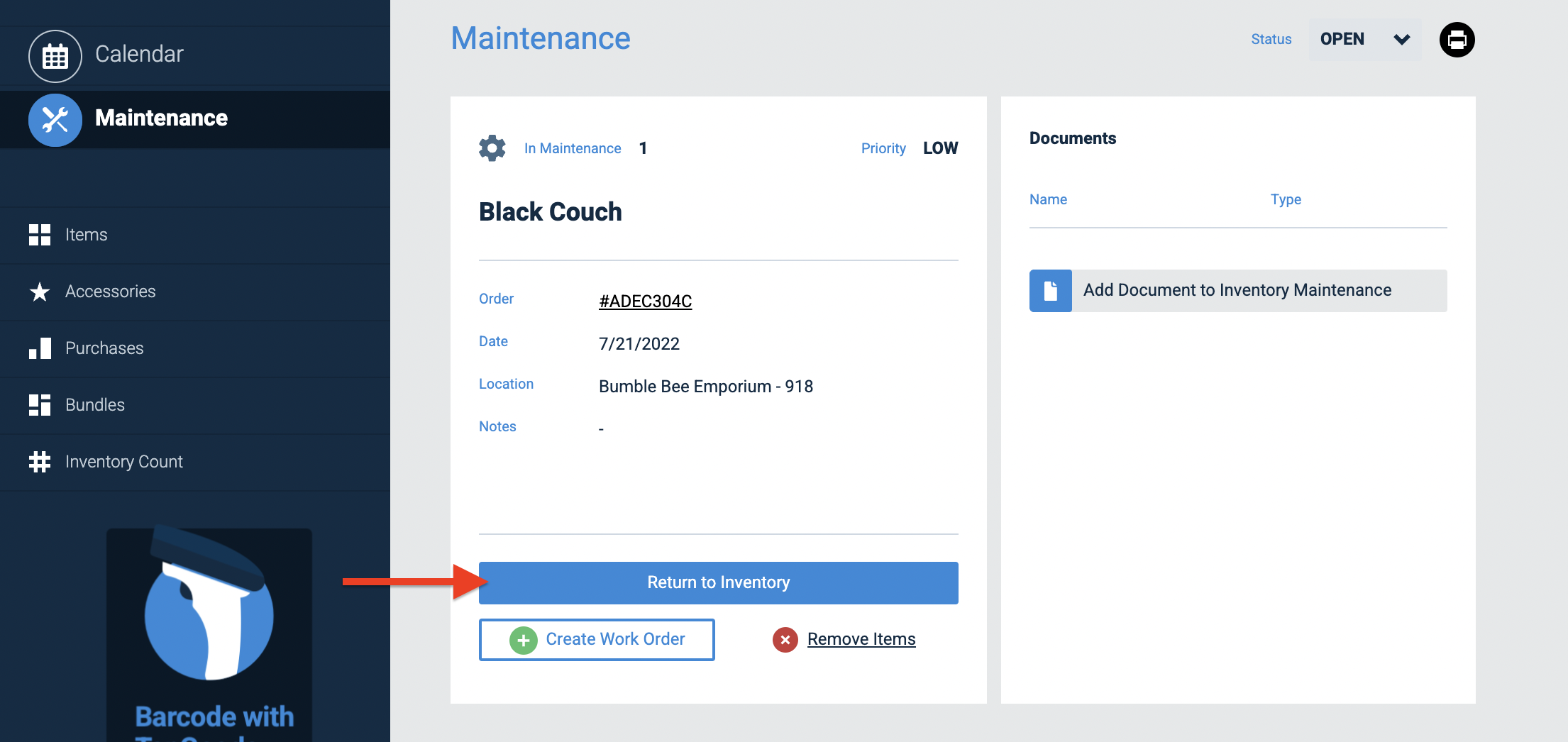Click the In Maintenance gear icon
The height and width of the screenshot is (742, 1568).
(x=492, y=148)
